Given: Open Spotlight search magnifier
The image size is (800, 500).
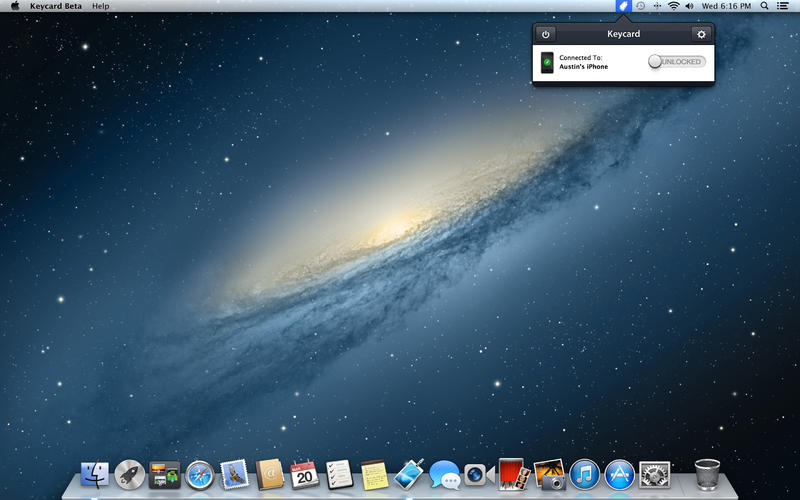Looking at the screenshot, I should click(765, 6).
